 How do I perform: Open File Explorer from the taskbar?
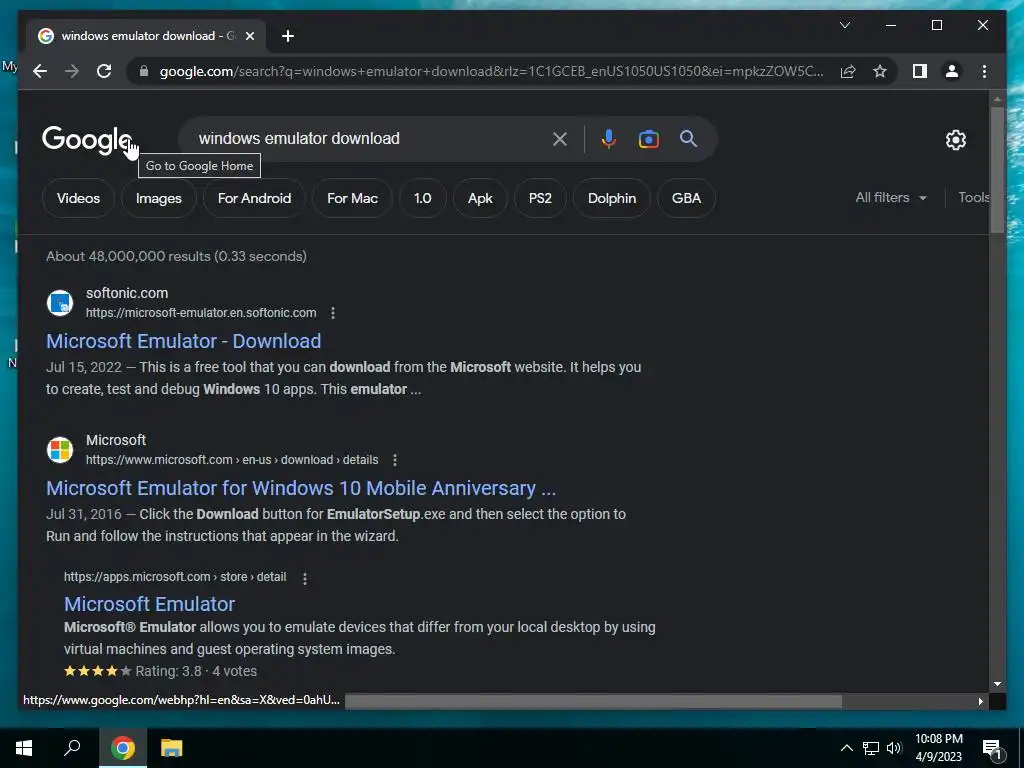pos(172,748)
